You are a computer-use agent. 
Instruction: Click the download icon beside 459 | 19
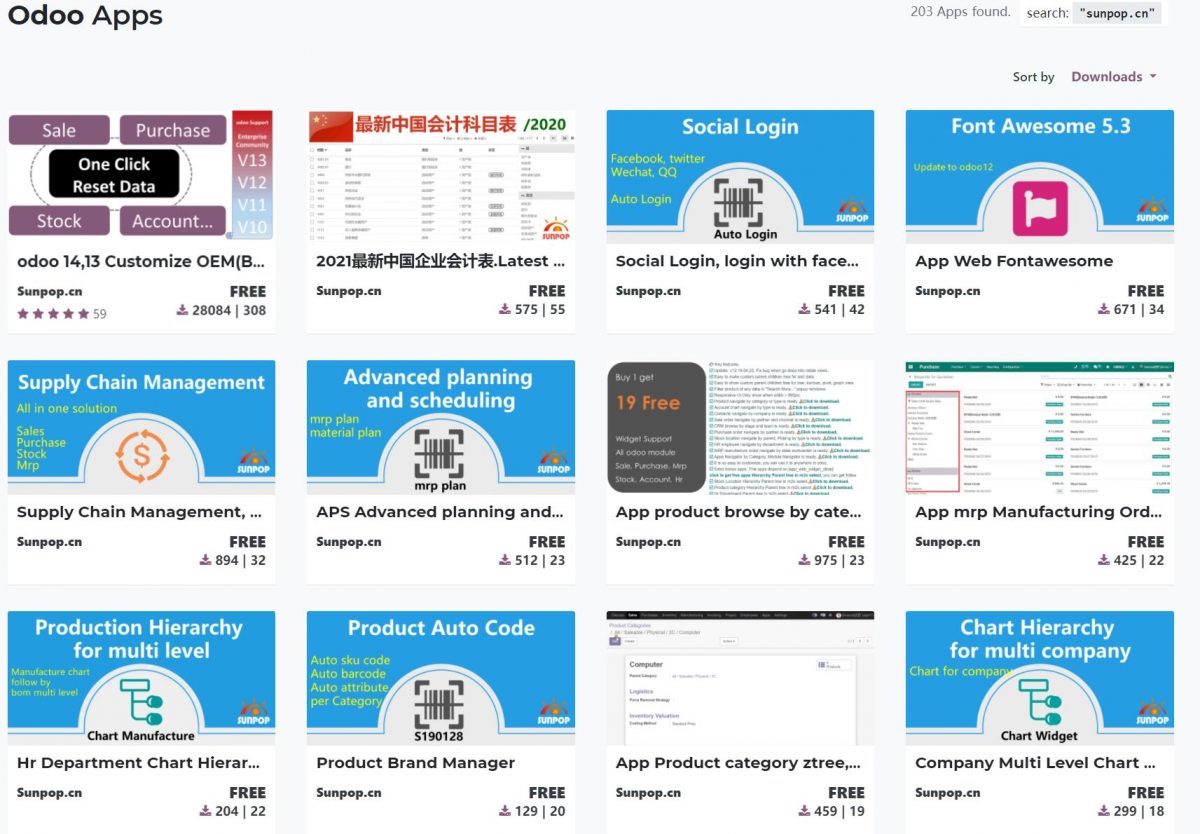[804, 811]
